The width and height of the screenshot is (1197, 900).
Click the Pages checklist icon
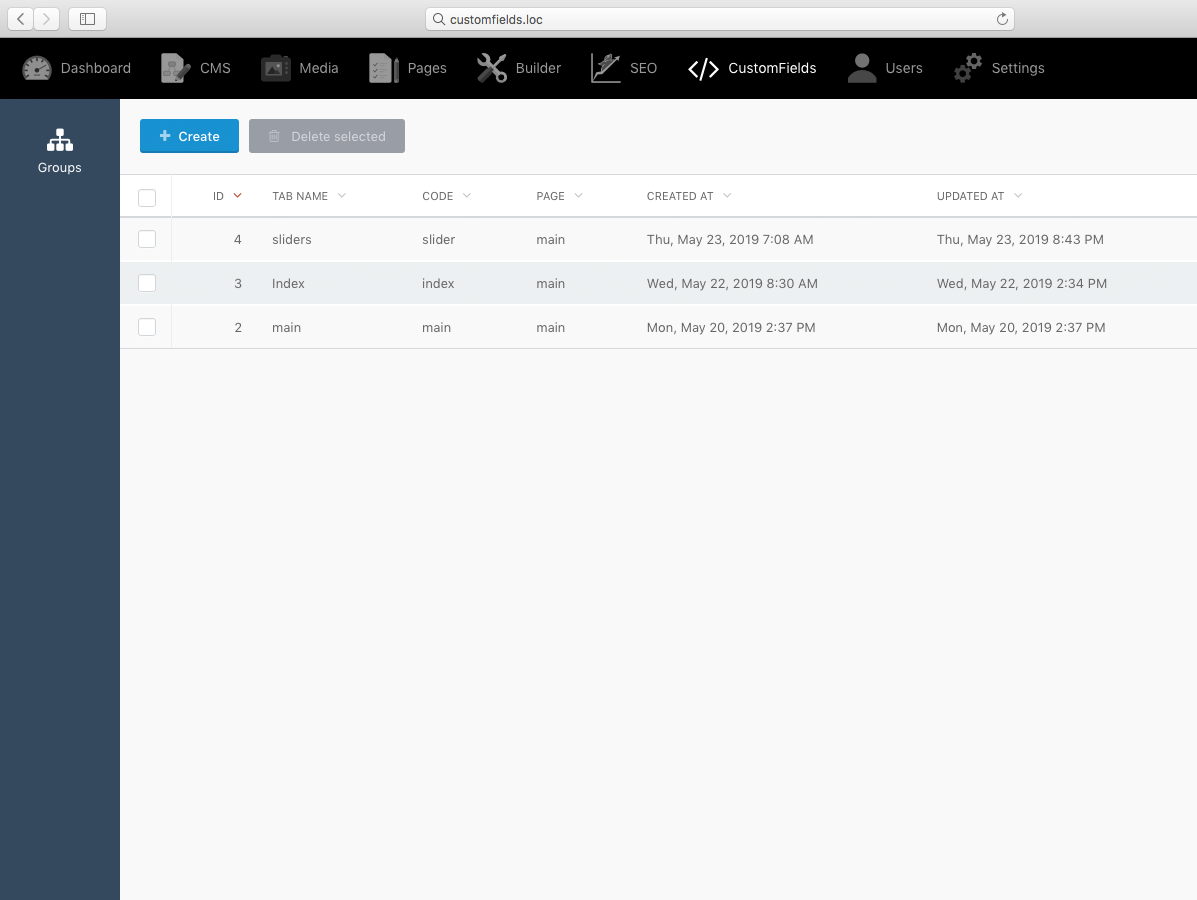point(383,68)
